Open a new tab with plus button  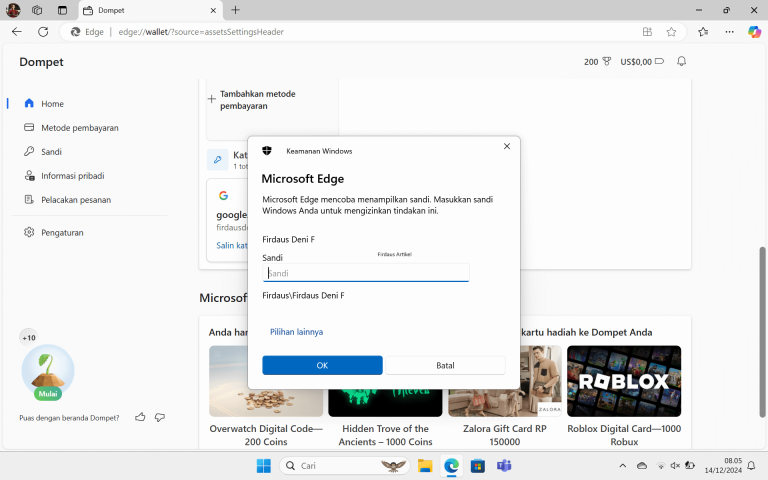[236, 10]
